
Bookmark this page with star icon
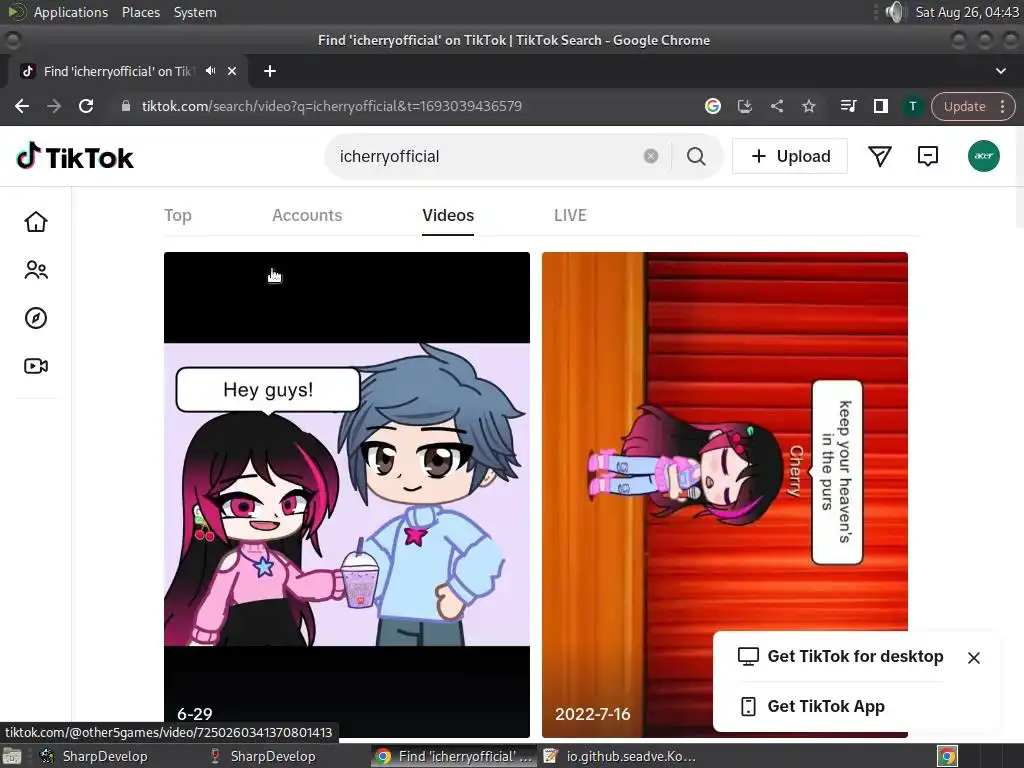coord(808,106)
